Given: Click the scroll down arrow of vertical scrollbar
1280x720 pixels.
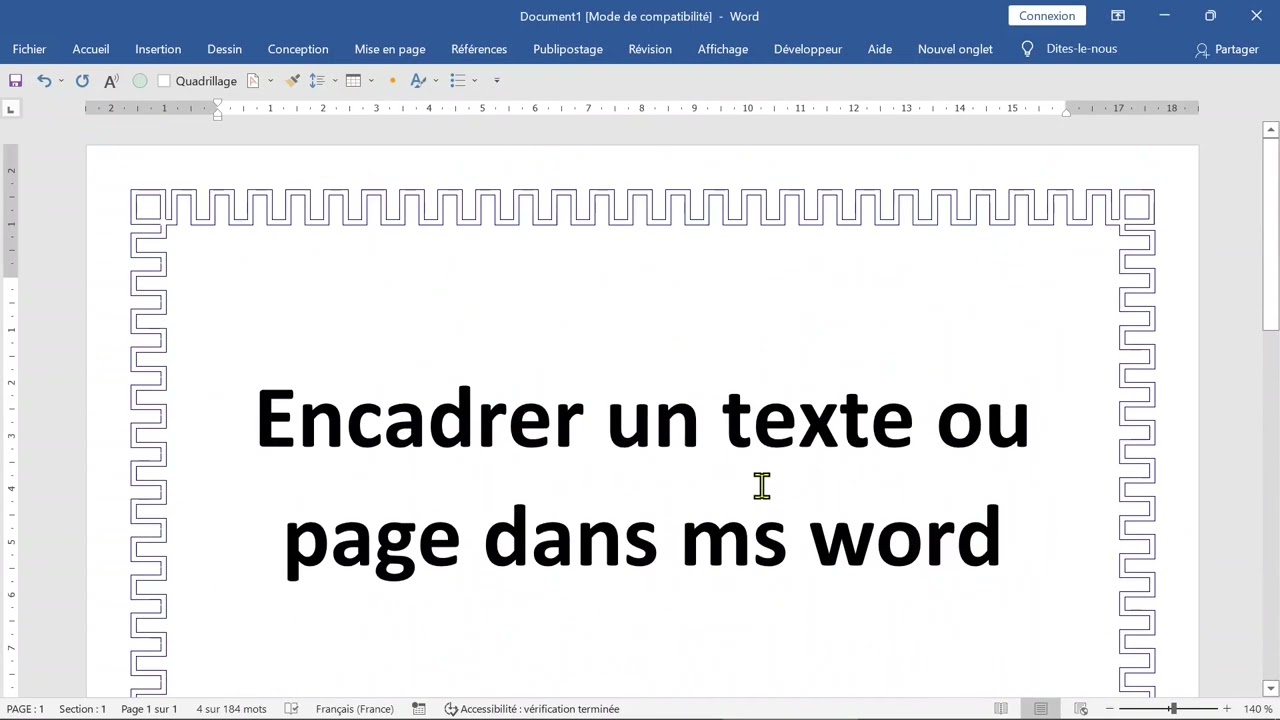Looking at the screenshot, I should [x=1271, y=688].
